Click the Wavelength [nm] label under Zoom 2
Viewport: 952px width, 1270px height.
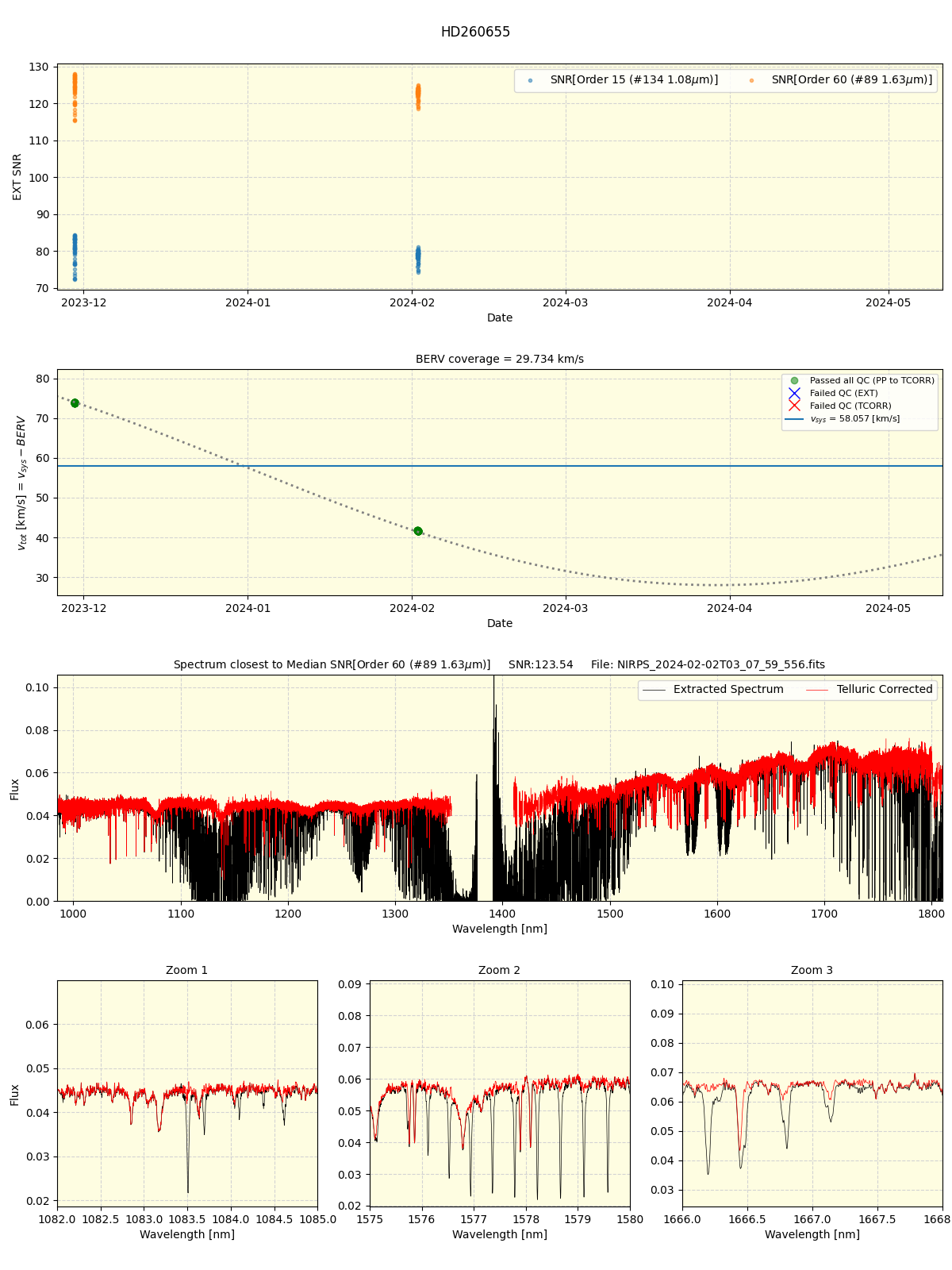pyautogui.click(x=500, y=1234)
